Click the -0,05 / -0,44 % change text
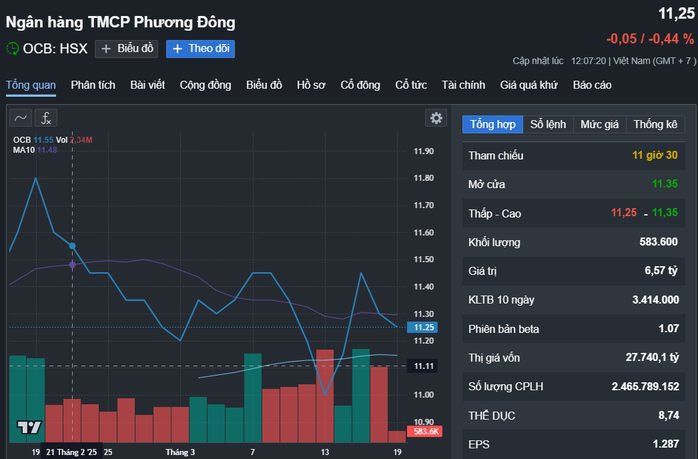 [x=650, y=39]
